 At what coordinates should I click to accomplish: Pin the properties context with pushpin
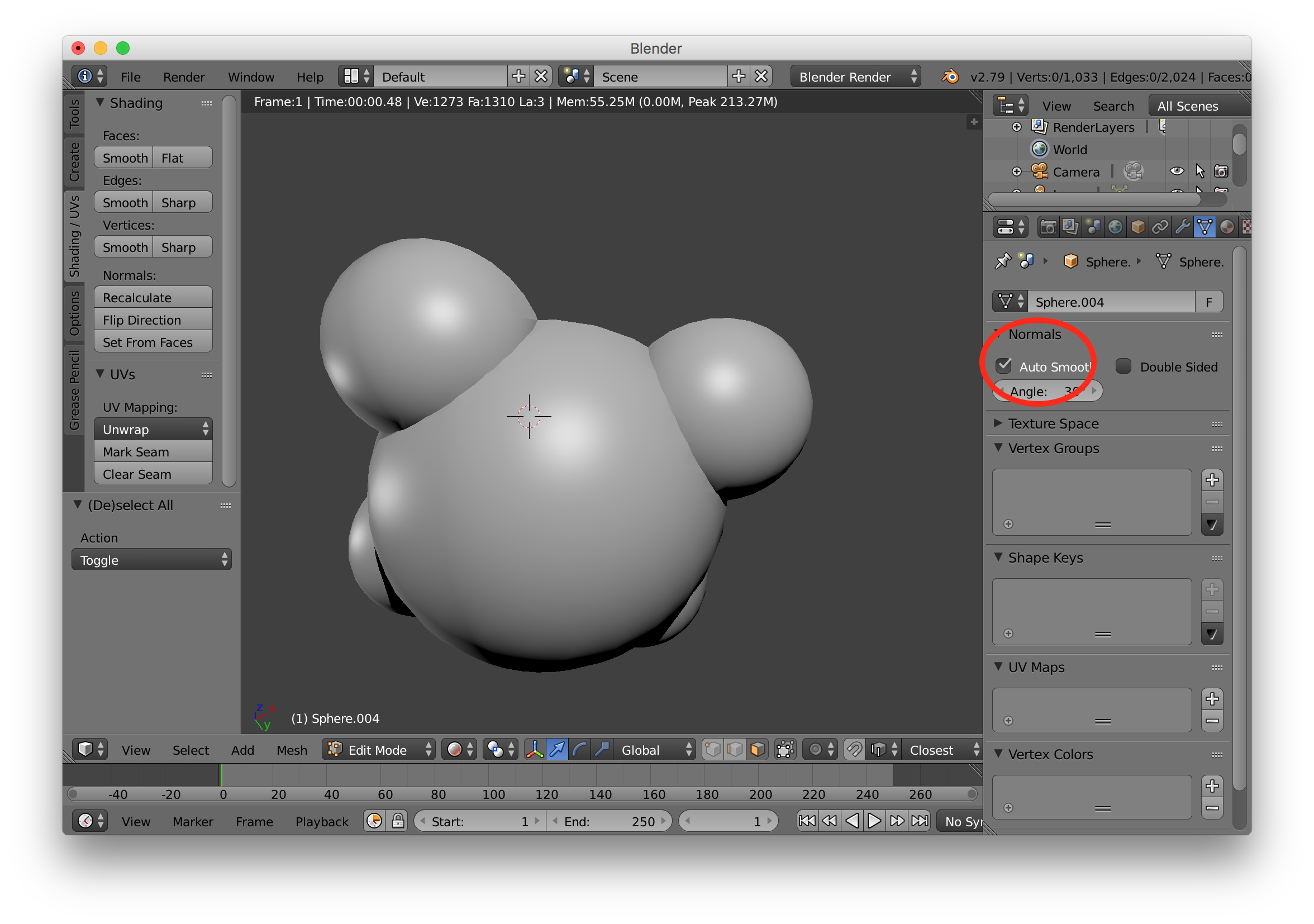coord(1003,261)
